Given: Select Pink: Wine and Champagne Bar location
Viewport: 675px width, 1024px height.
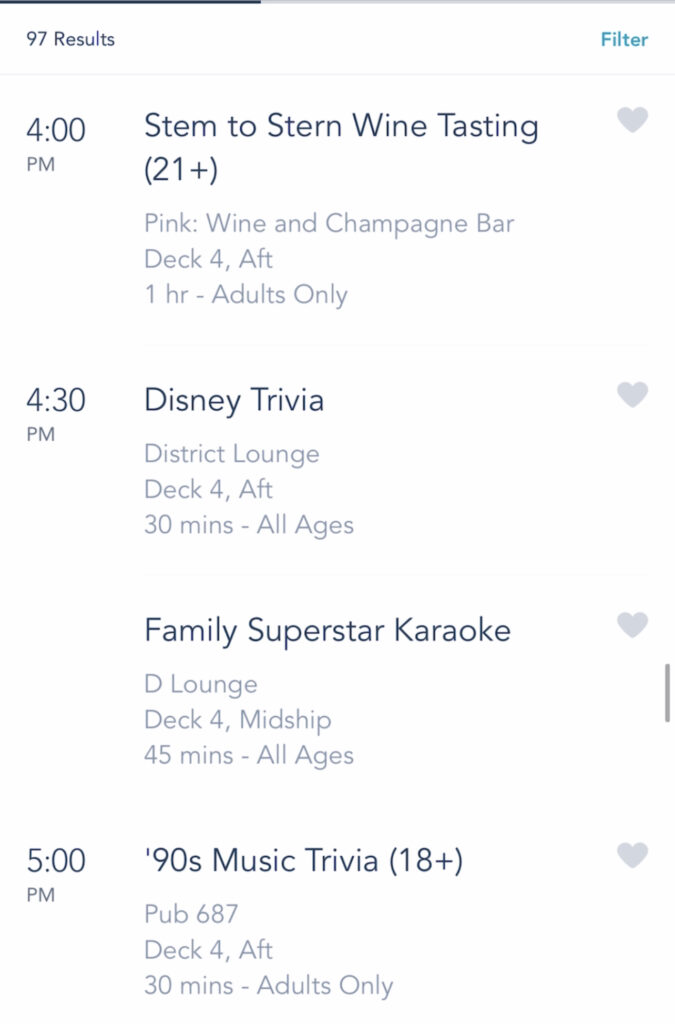Looking at the screenshot, I should [329, 223].
